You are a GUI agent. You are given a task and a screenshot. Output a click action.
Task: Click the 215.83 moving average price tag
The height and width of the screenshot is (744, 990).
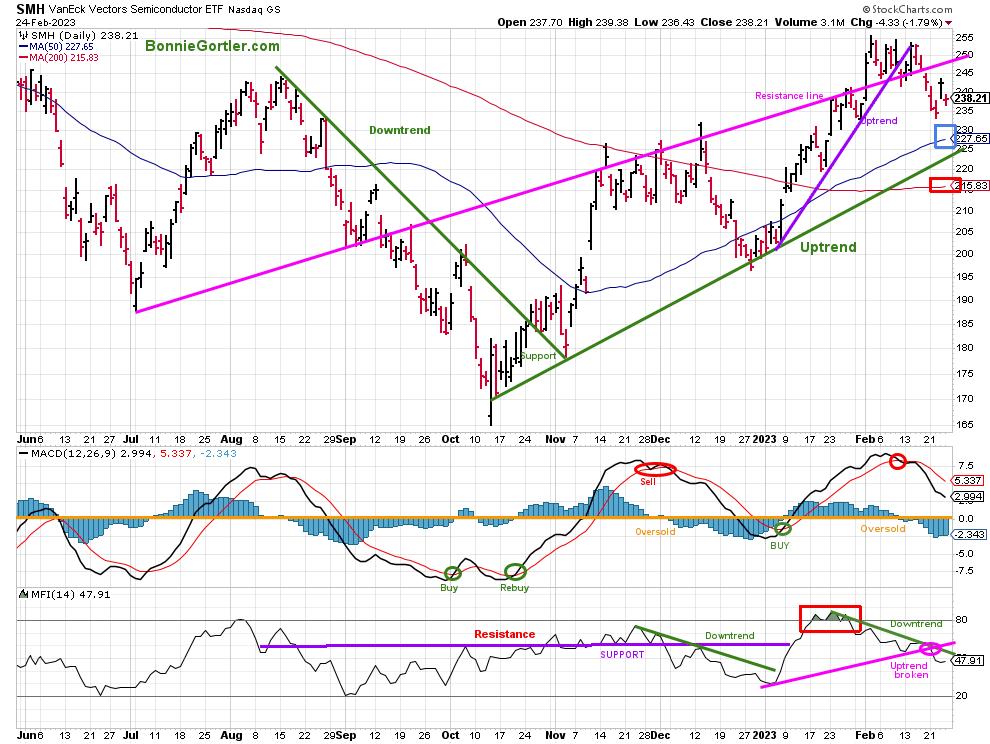pyautogui.click(x=971, y=186)
